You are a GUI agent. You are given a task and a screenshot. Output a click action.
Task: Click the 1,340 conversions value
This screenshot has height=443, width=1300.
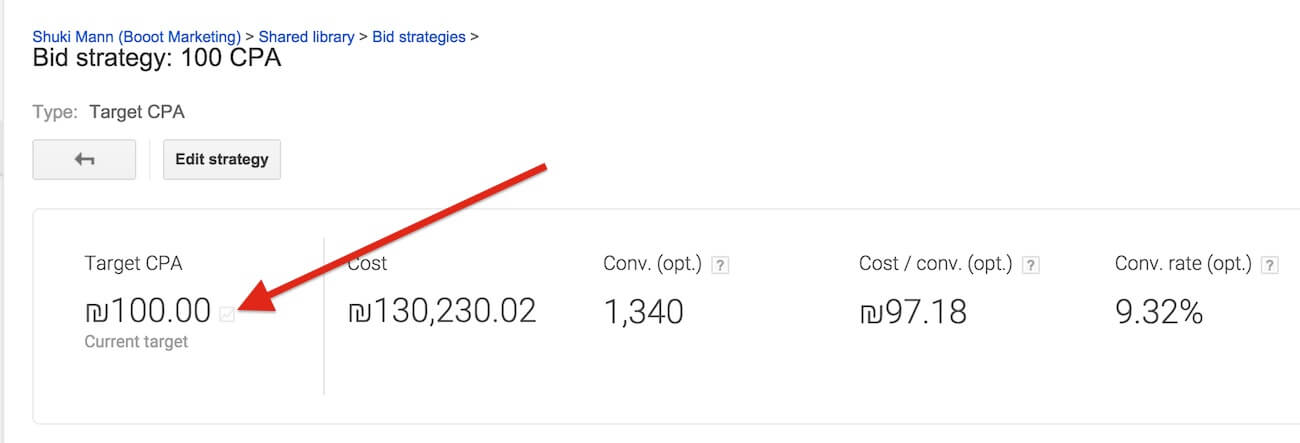tap(643, 311)
